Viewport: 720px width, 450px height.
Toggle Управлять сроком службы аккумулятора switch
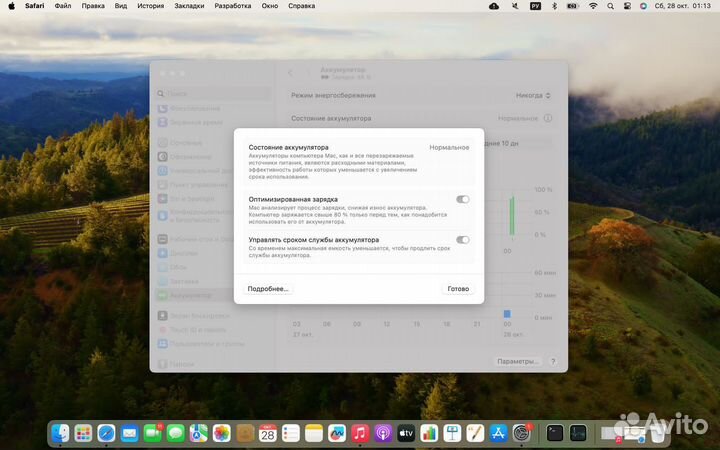pyautogui.click(x=462, y=240)
